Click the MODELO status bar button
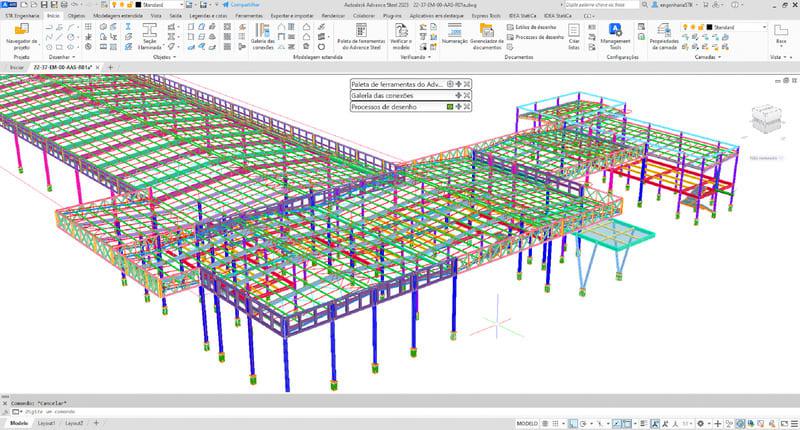Viewport: 800px width, 430px height. coord(527,424)
